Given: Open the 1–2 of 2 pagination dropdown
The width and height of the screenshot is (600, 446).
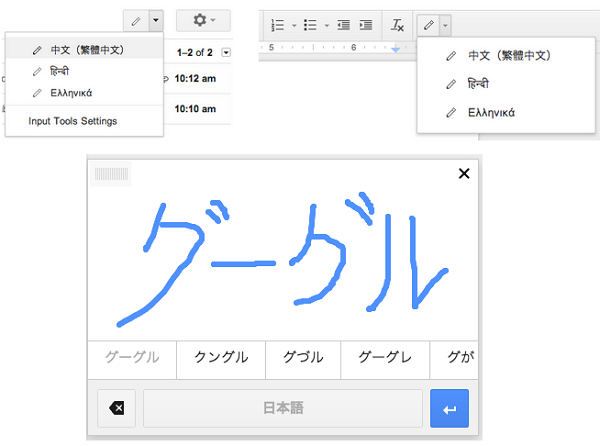Looking at the screenshot, I should [x=226, y=52].
